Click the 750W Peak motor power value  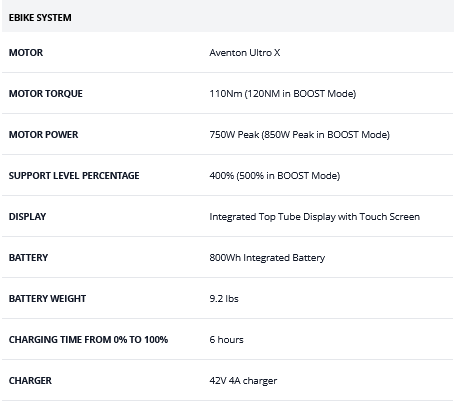(x=299, y=135)
